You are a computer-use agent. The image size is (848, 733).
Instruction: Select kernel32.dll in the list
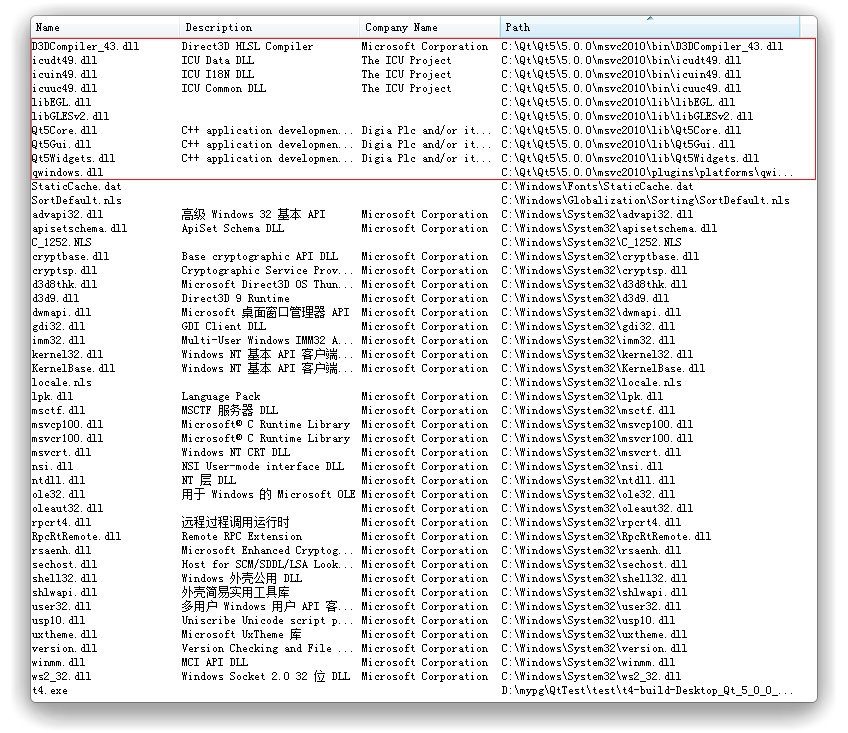pyautogui.click(x=67, y=355)
